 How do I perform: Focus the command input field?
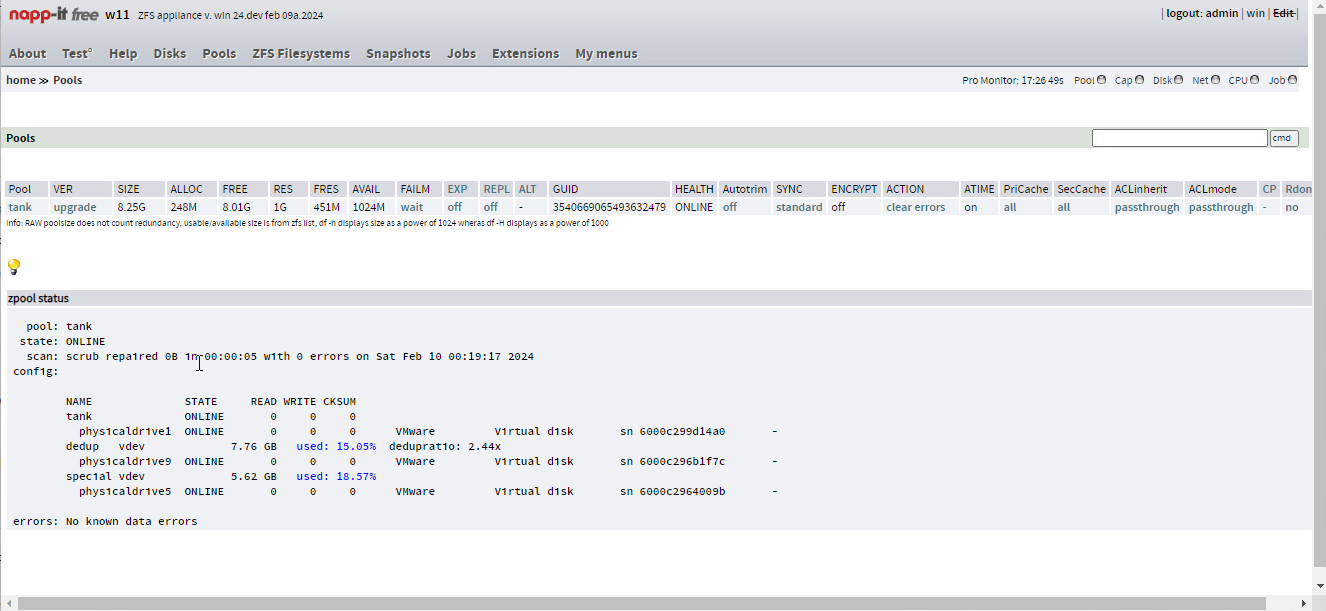pyautogui.click(x=1179, y=138)
